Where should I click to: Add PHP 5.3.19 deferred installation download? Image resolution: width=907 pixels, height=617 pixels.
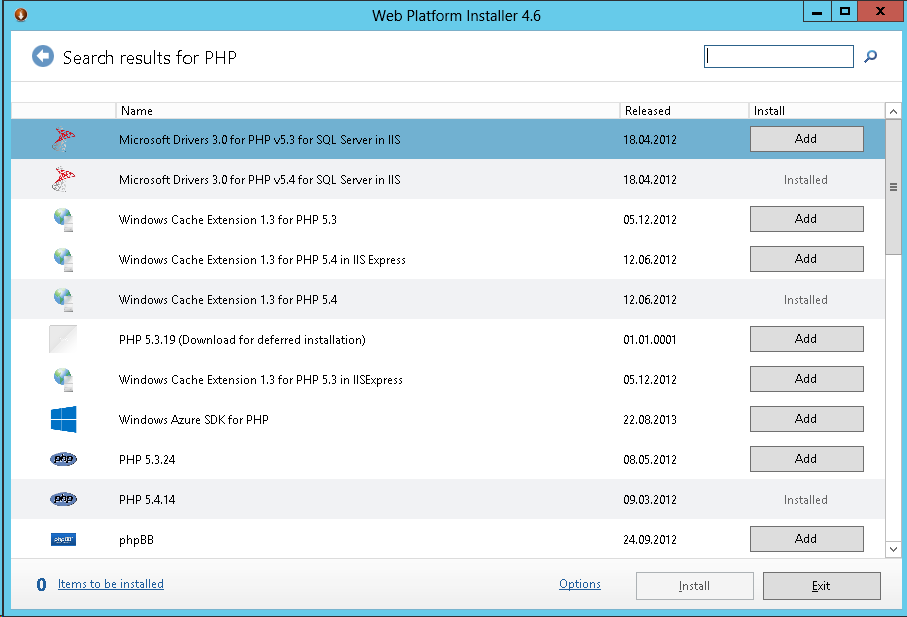click(806, 339)
